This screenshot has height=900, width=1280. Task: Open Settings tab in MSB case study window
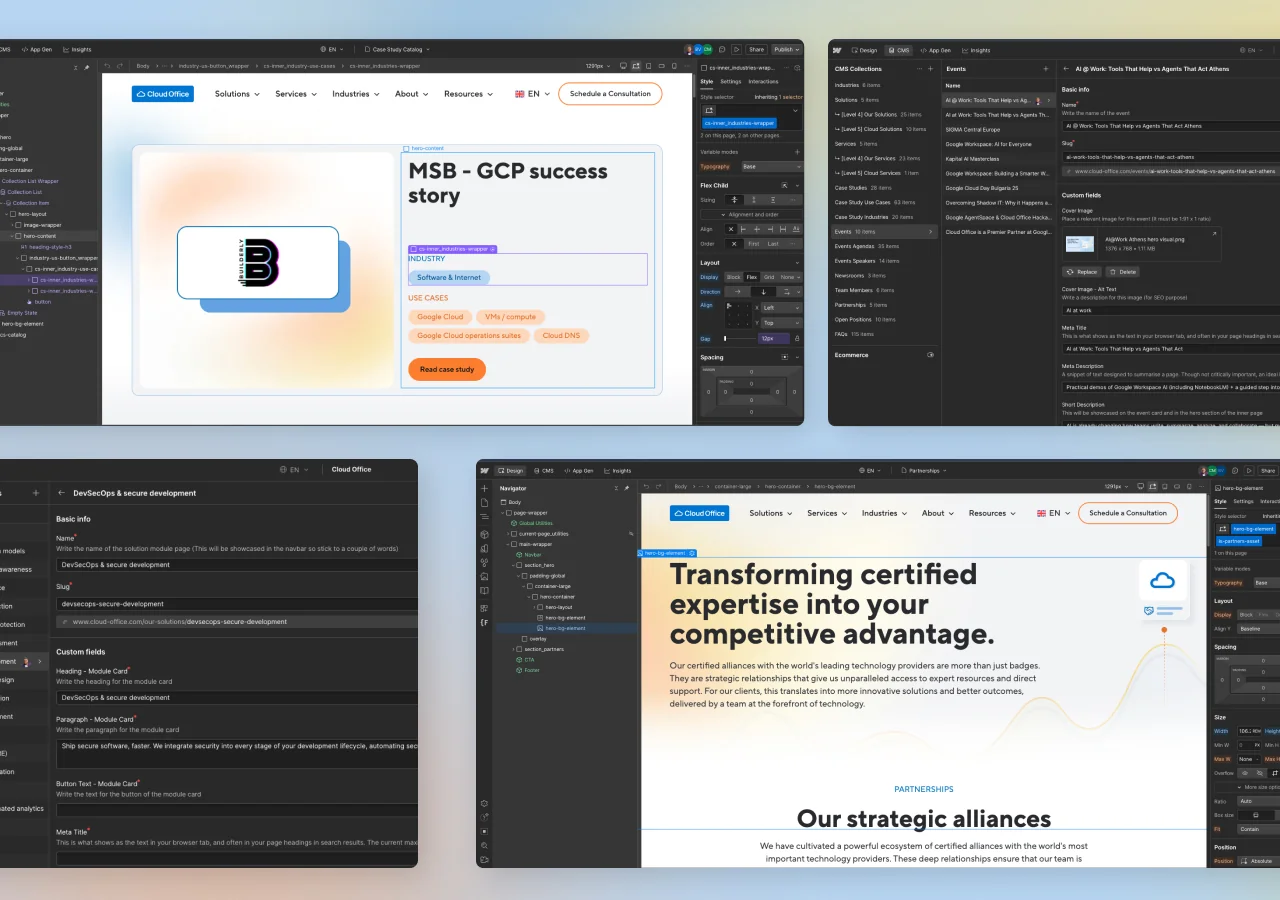tap(731, 82)
